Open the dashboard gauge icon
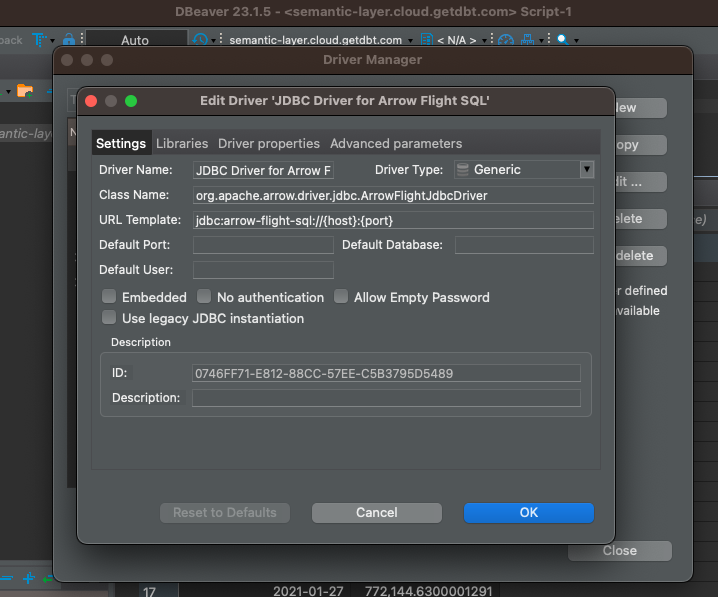718x597 pixels. tap(506, 40)
